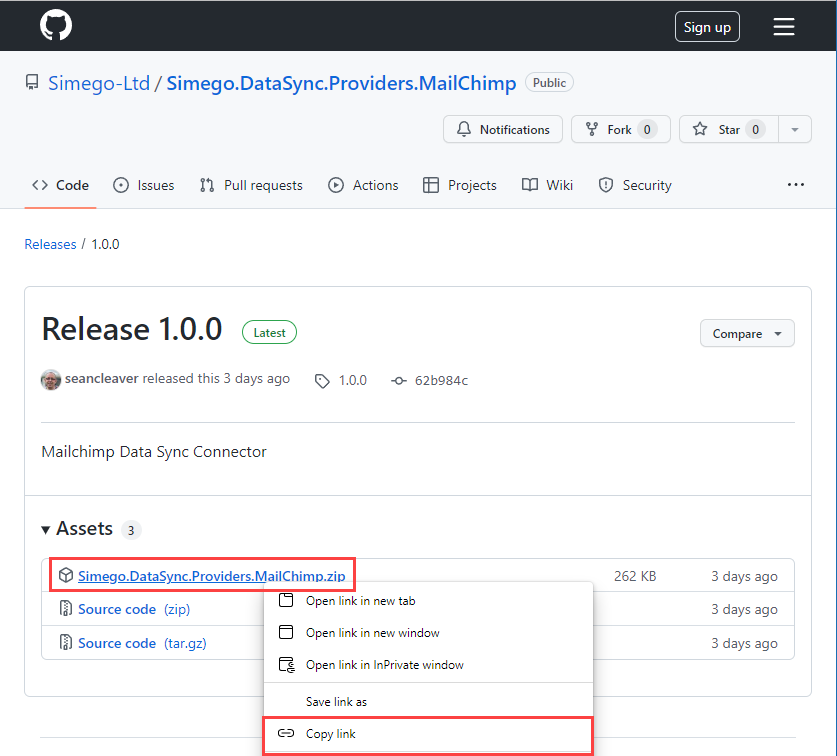
Task: Click the Latest release badge
Action: [x=269, y=332]
